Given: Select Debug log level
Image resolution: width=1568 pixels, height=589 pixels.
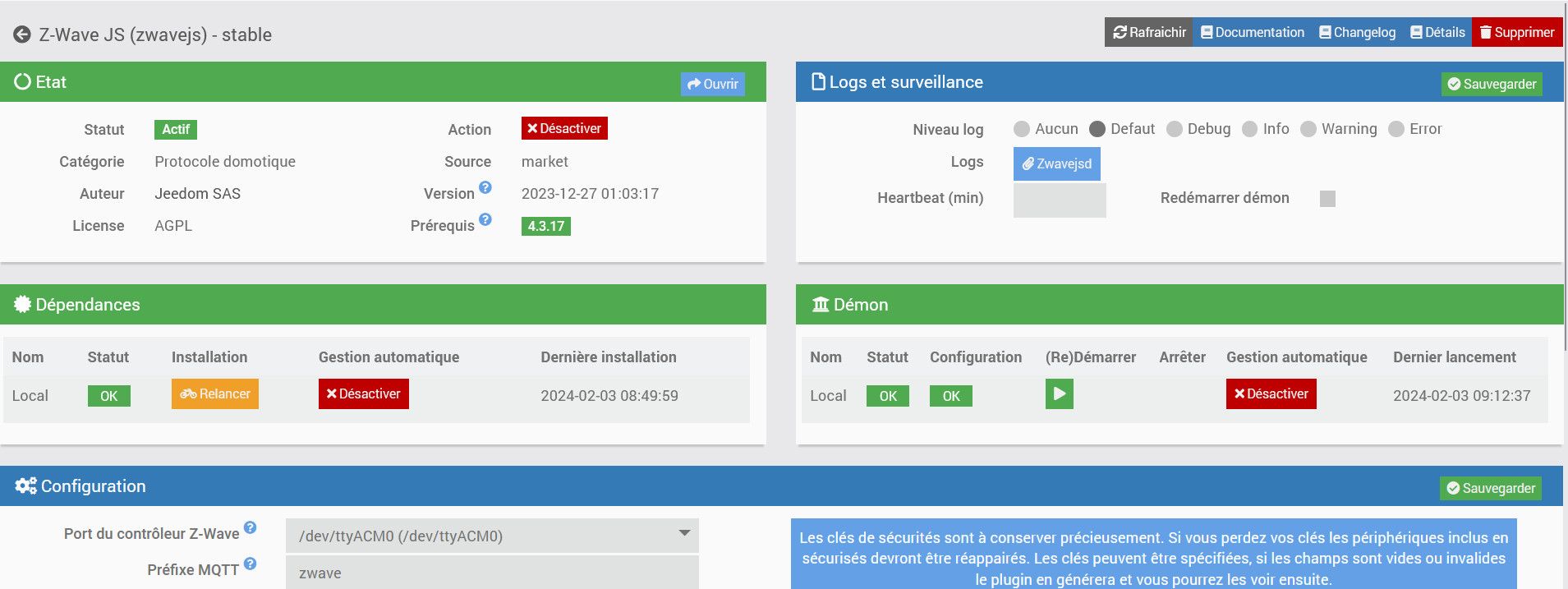Looking at the screenshot, I should click(1175, 129).
